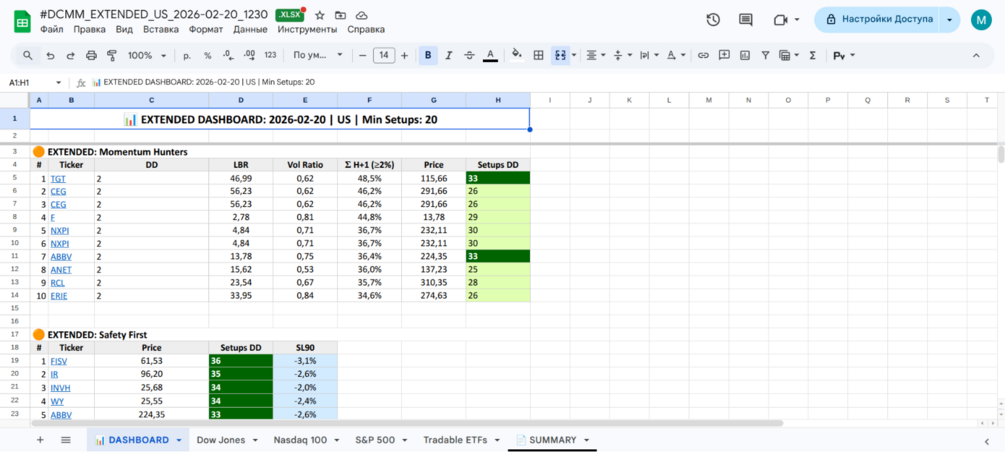
Task: Collapse the toolbar with chevron
Action: tap(976, 56)
